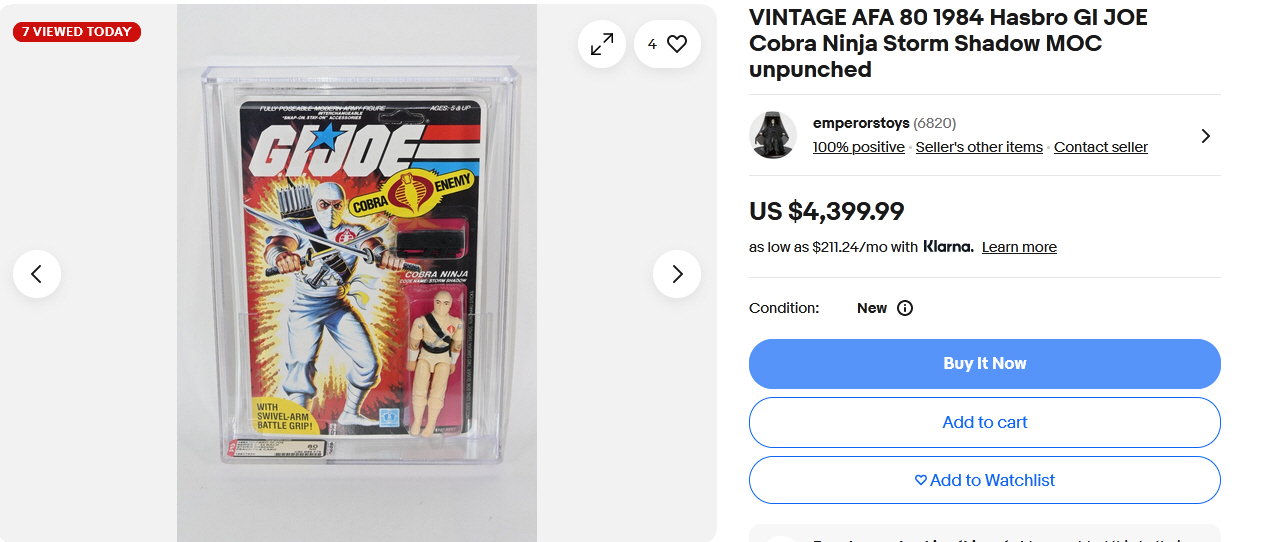The height and width of the screenshot is (542, 1267).
Task: Expand seller details with the right chevron
Action: coord(1205,136)
